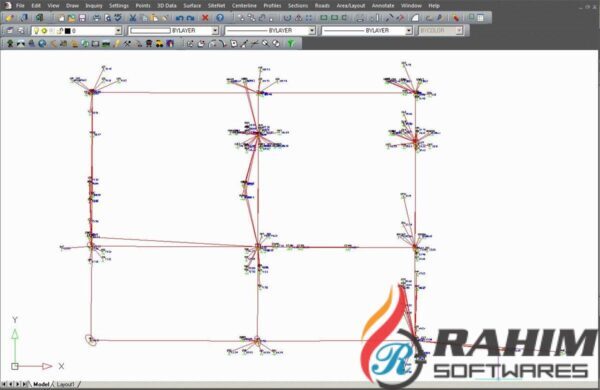Click the Redo arrow icon
The height and width of the screenshot is (390, 600).
[x=190, y=18]
